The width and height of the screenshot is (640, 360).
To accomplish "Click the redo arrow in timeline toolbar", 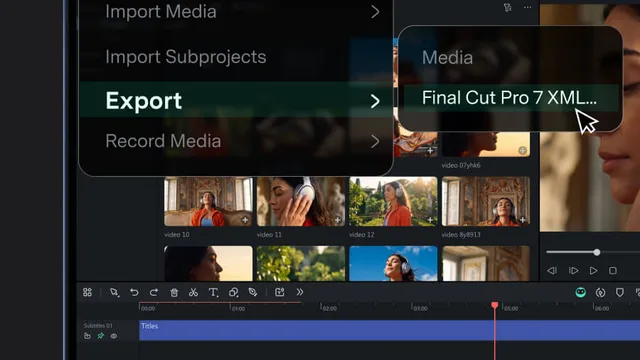I will [x=154, y=292].
